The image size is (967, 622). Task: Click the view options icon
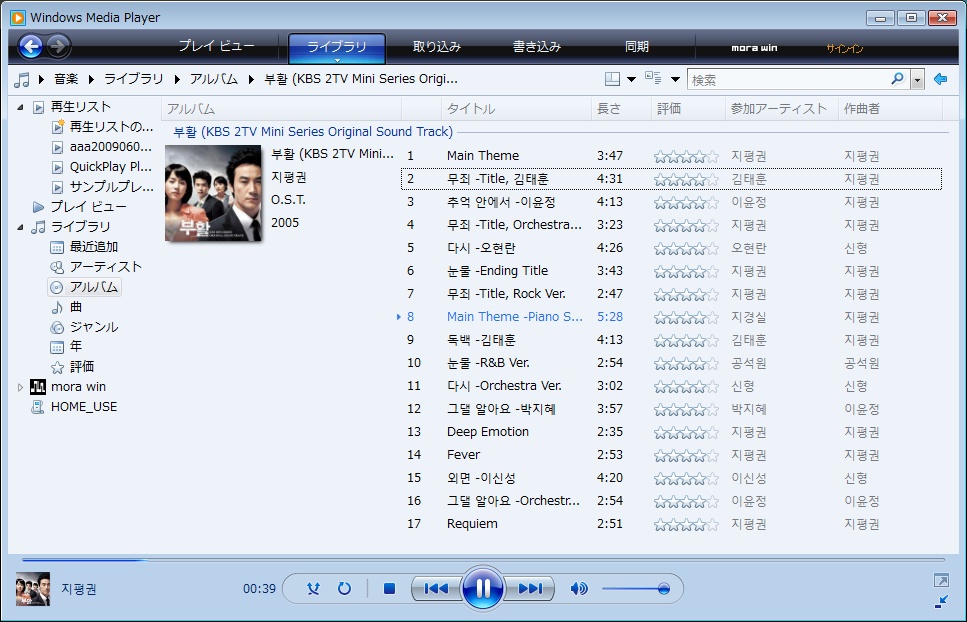653,78
